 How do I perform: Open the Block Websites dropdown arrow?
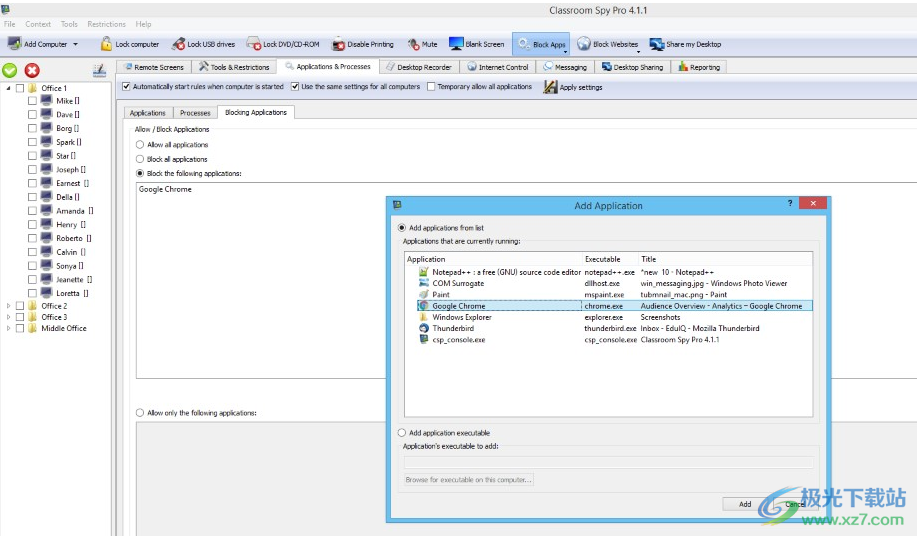click(x=638, y=51)
